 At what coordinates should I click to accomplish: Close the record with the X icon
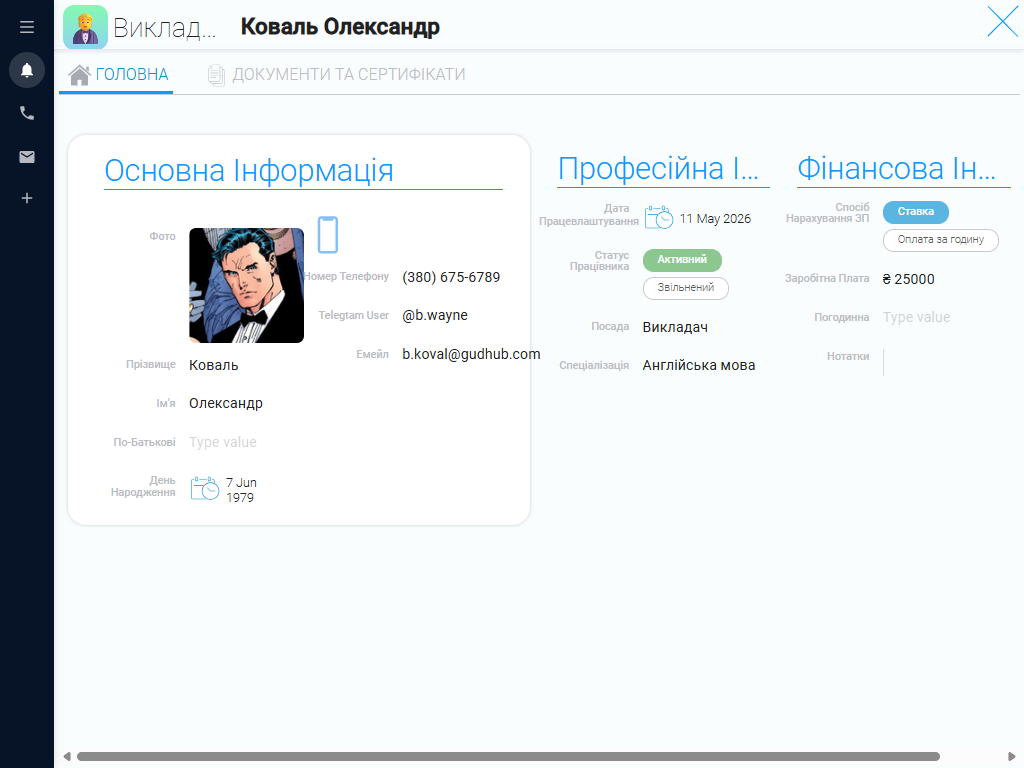pyautogui.click(x=1002, y=22)
